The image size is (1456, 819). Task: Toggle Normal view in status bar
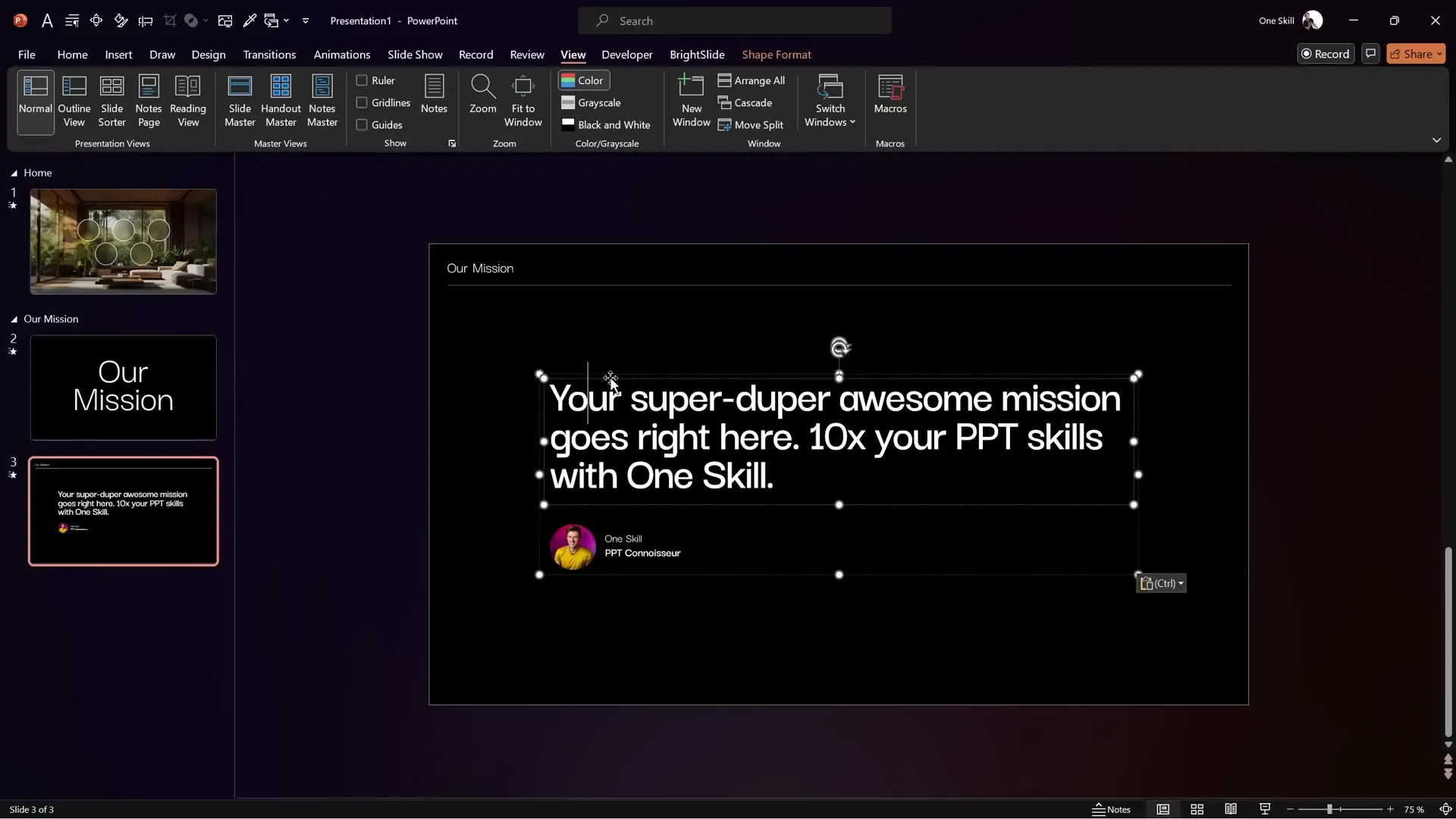pos(1163,809)
